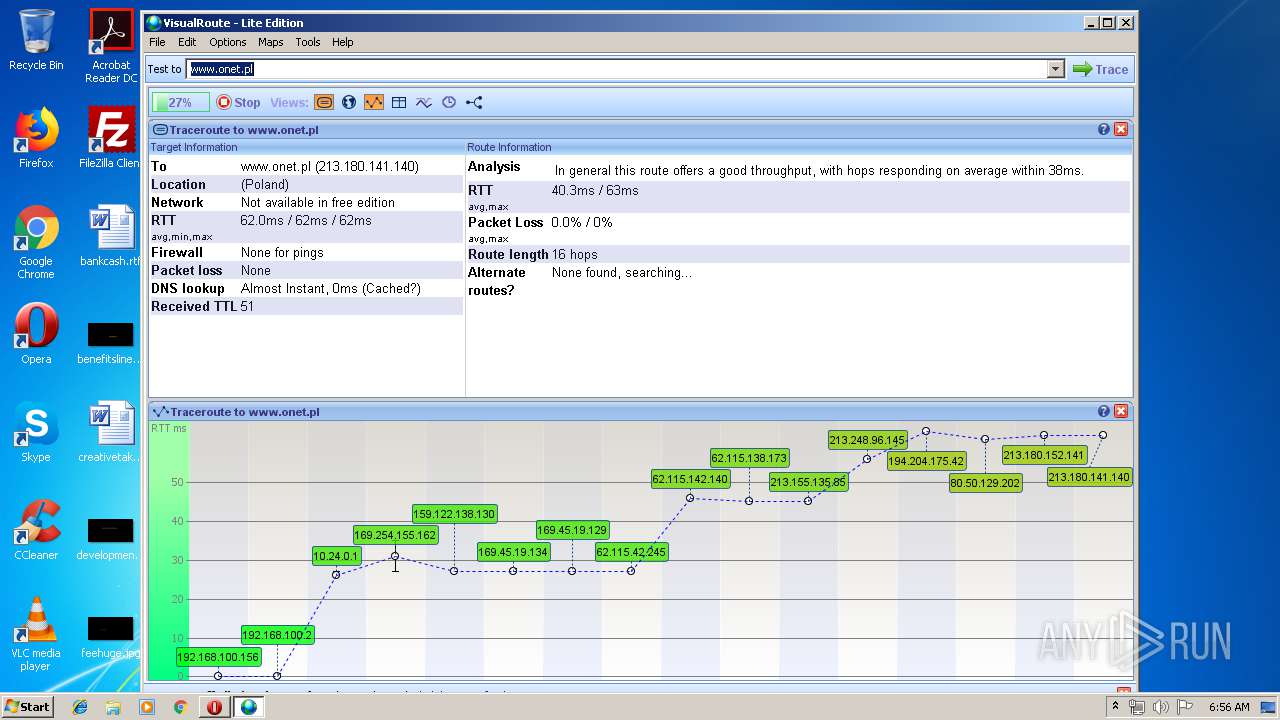Select hop label 80.50.129.202

tap(985, 483)
